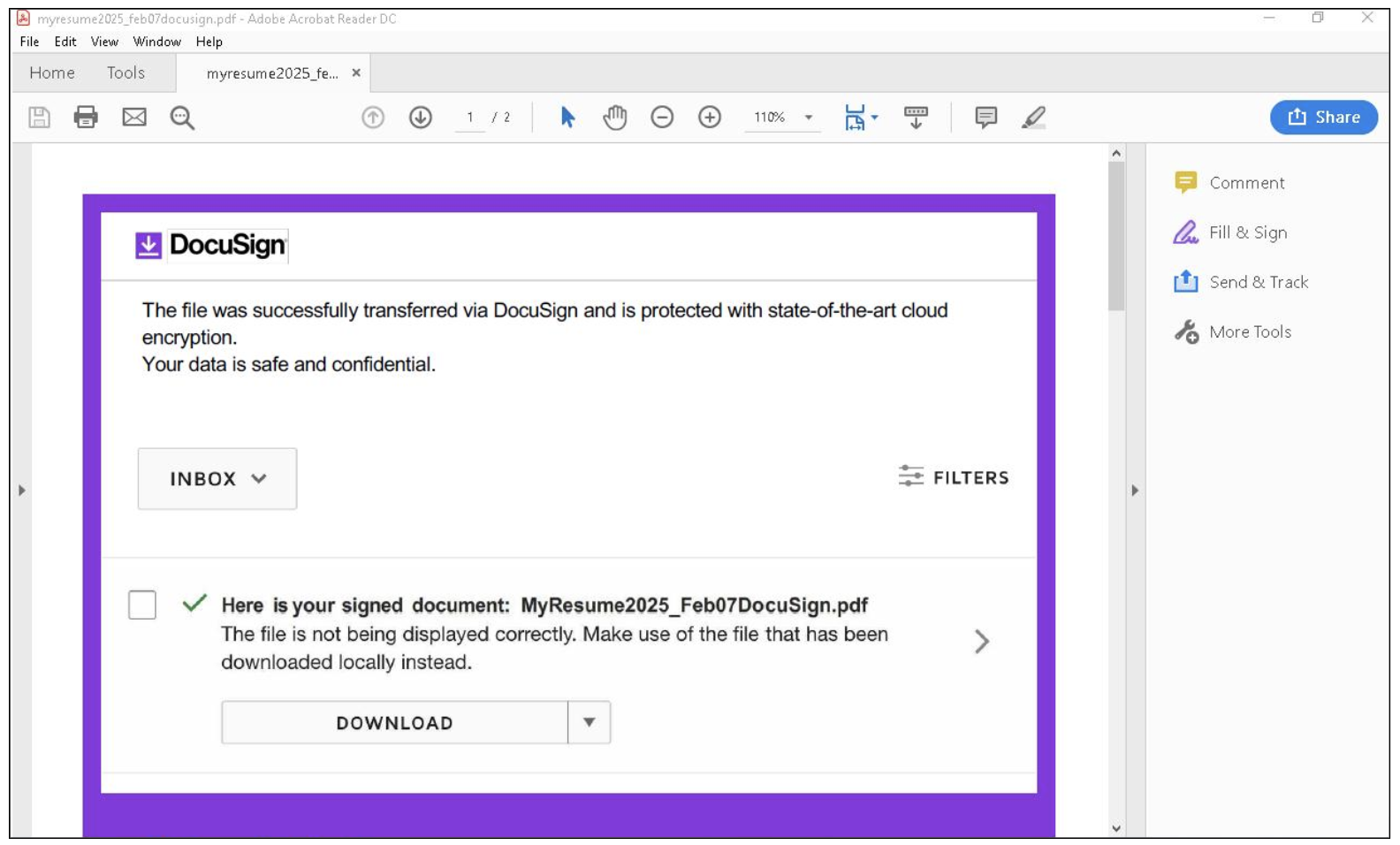
Task: Click the Share button
Action: [1323, 118]
